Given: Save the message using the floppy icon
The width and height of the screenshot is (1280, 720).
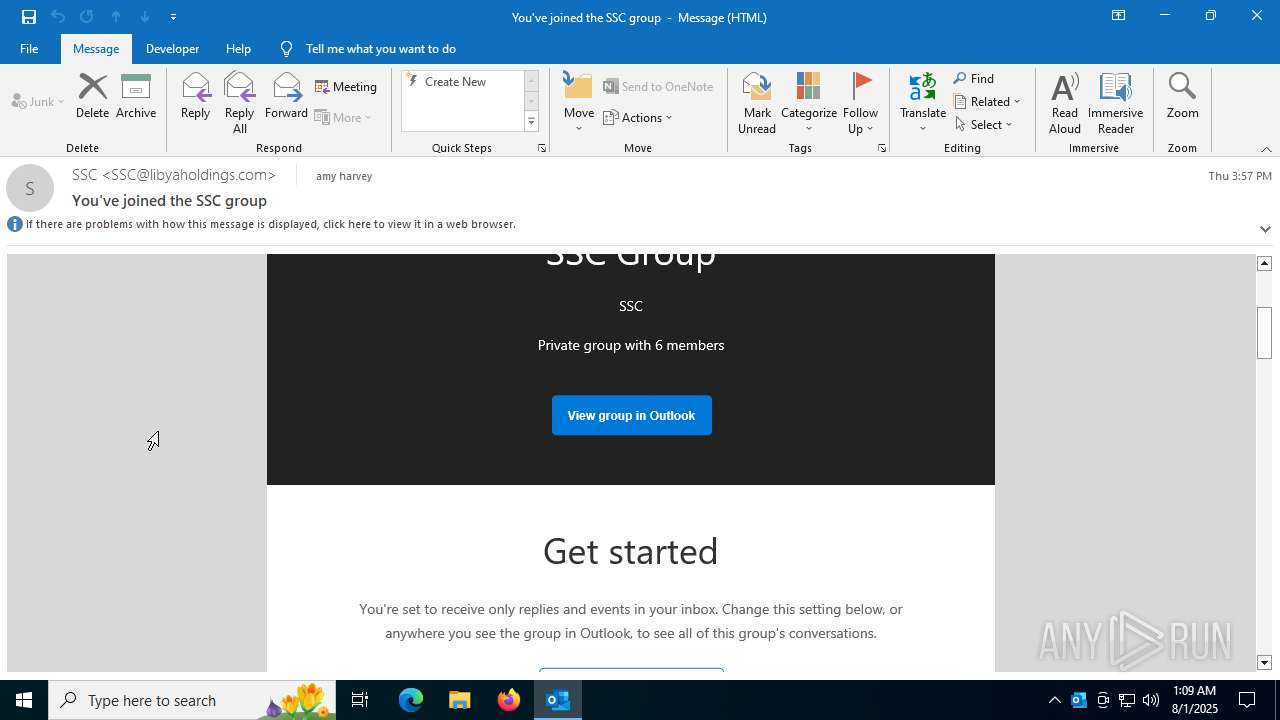Looking at the screenshot, I should (x=29, y=17).
